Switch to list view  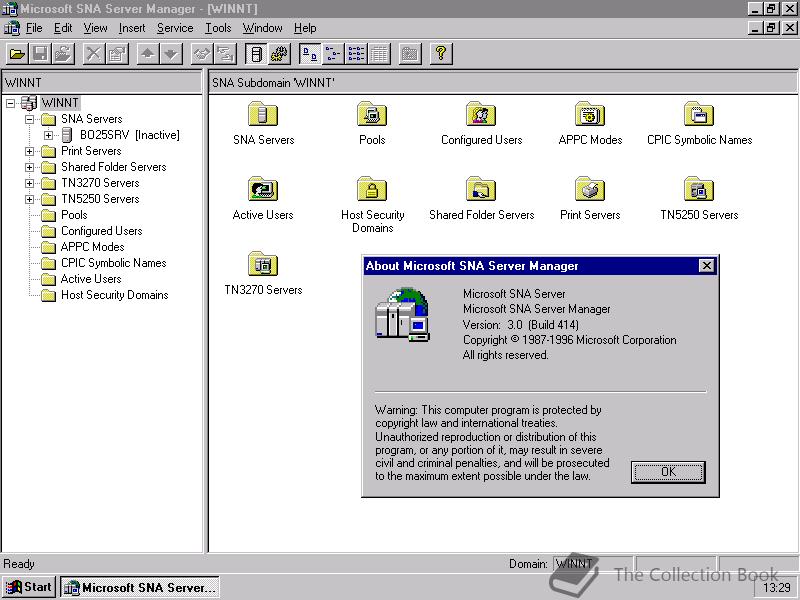tap(356, 54)
